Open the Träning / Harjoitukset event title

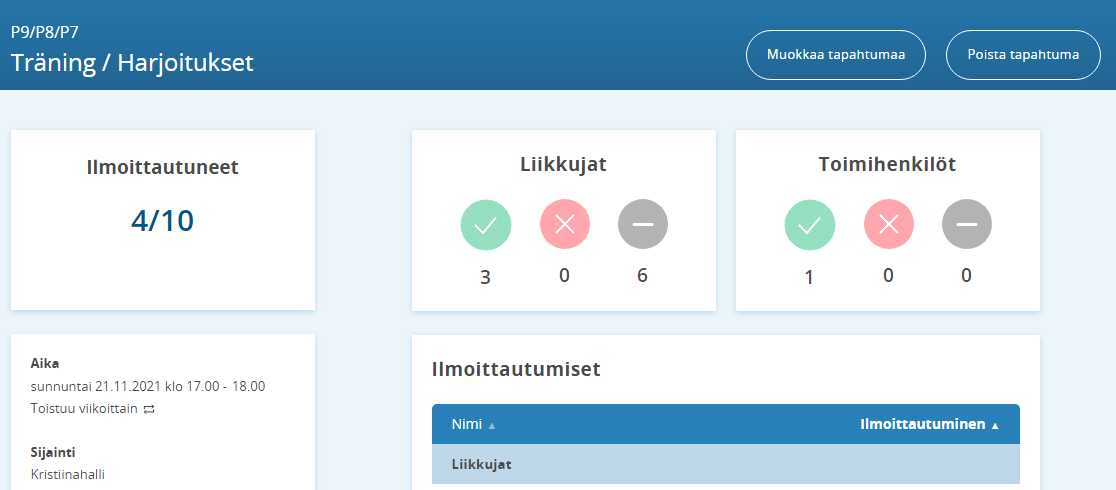[x=132, y=63]
